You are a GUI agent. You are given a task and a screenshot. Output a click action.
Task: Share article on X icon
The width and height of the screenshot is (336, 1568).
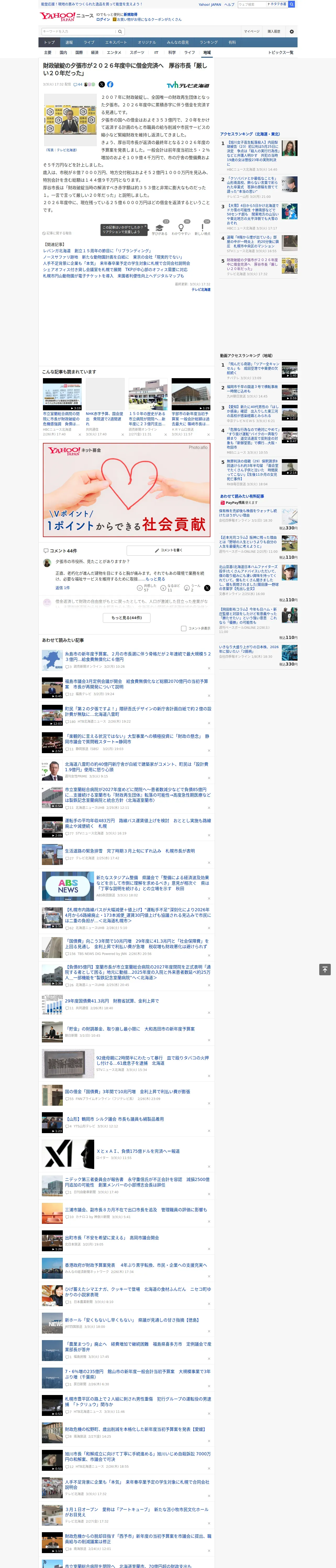click(102, 85)
